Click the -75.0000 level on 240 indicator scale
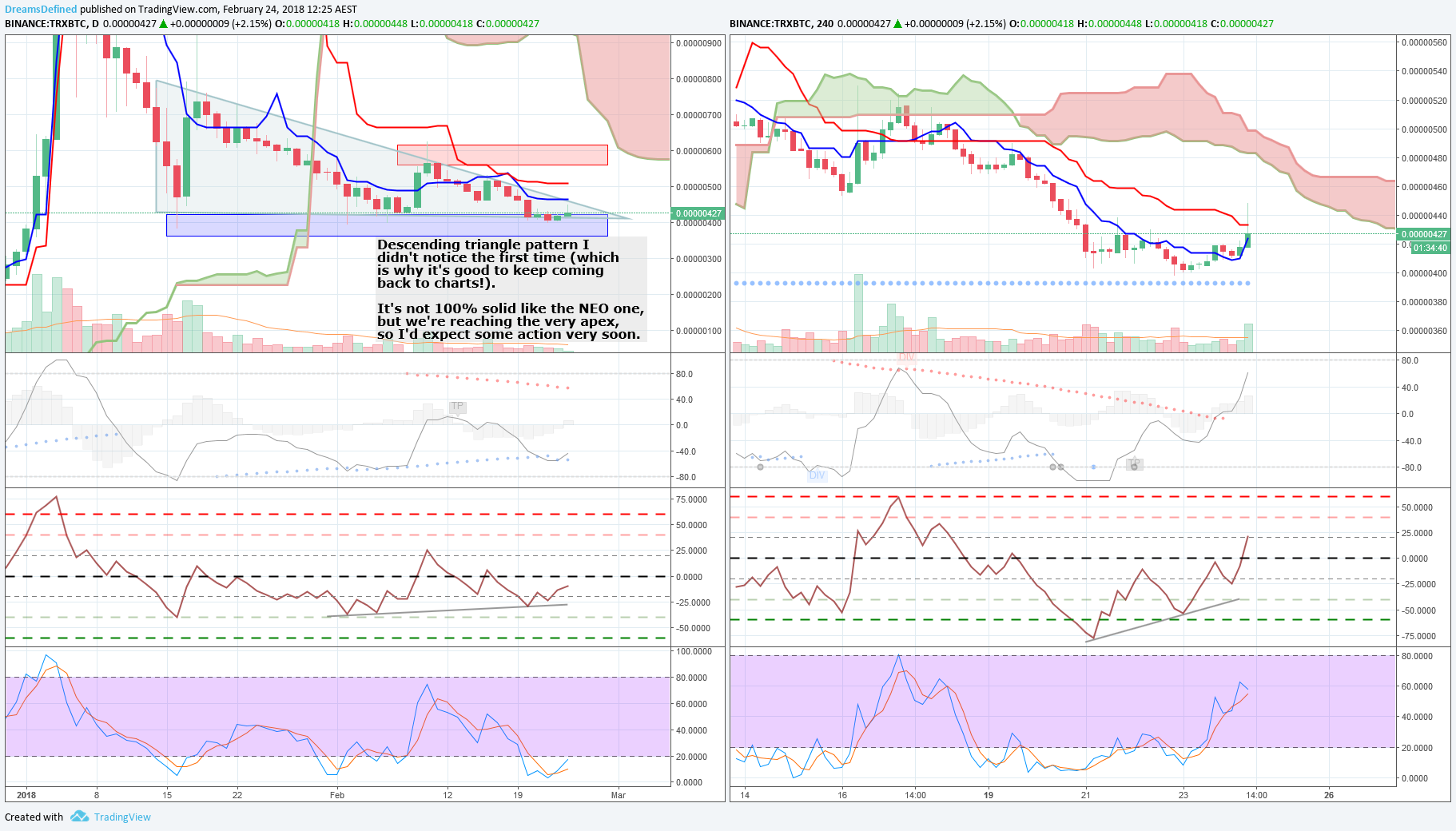 click(x=1418, y=636)
